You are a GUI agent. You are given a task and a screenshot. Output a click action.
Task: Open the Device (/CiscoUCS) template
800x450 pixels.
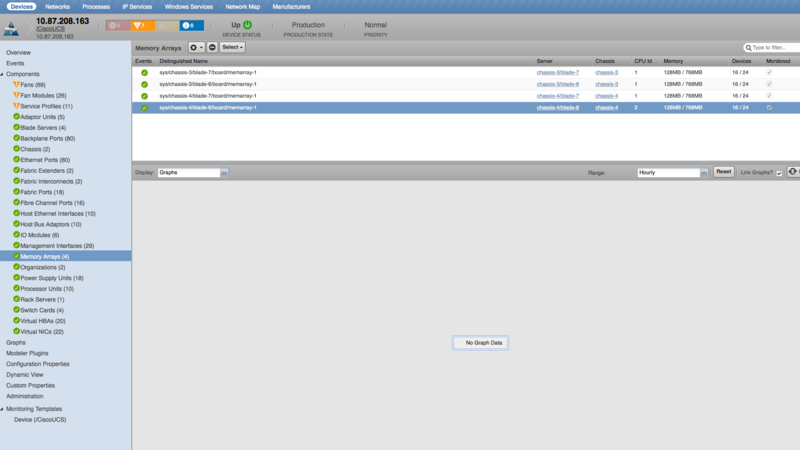click(40, 419)
